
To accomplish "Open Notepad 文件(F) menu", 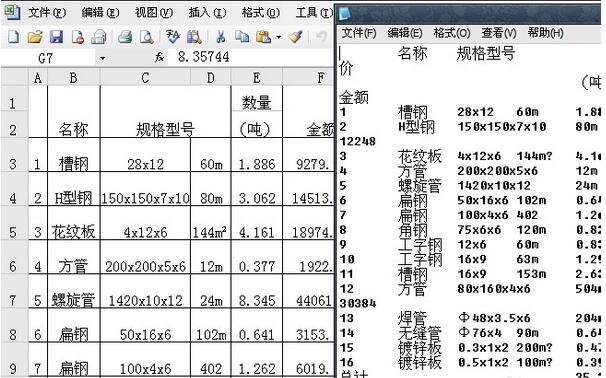I will pyautogui.click(x=359, y=33).
